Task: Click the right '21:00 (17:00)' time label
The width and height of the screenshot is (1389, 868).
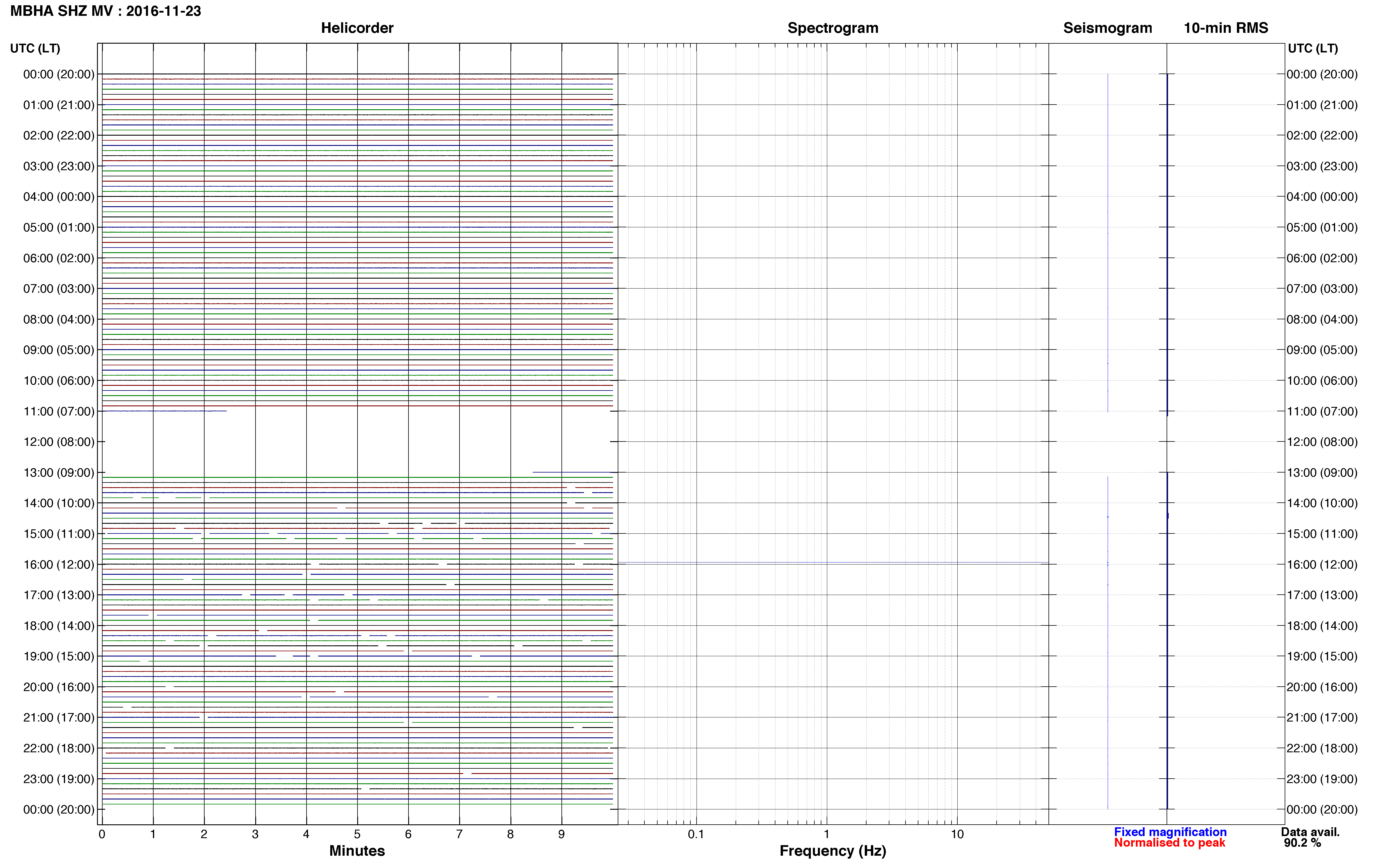Action: pos(1322,718)
